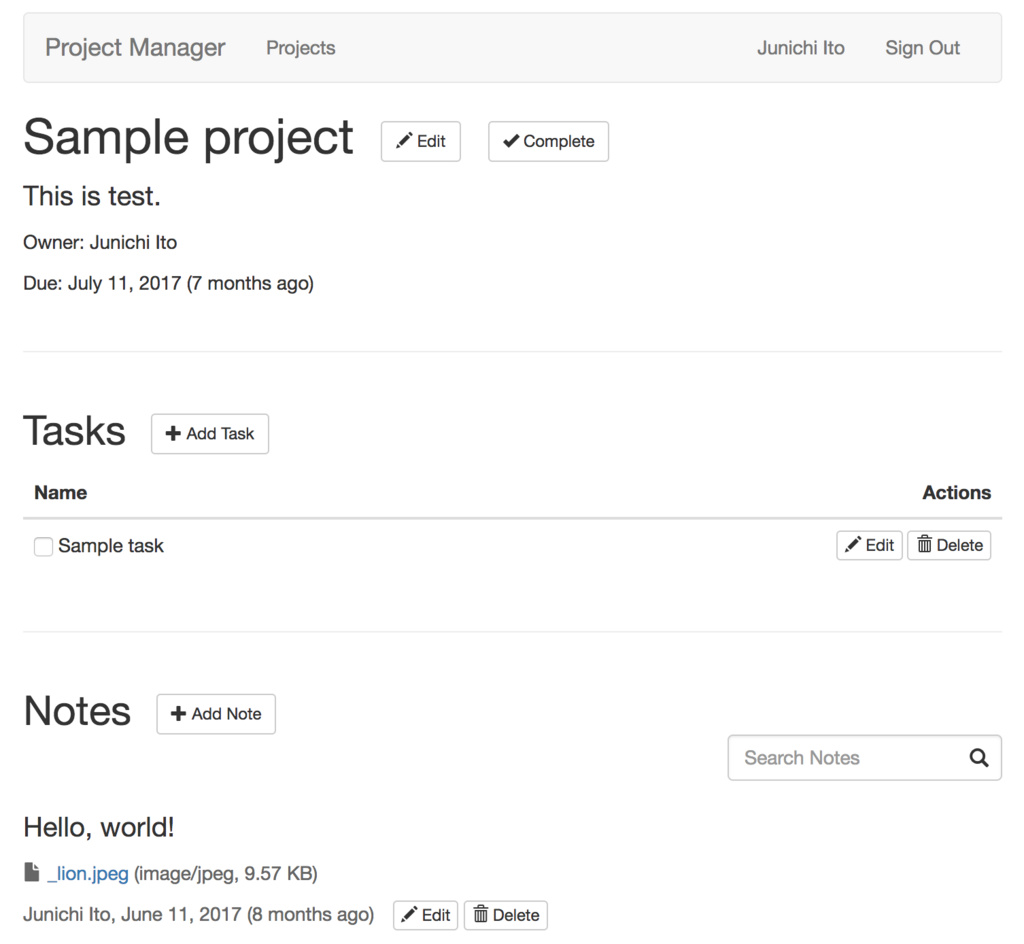Click the Sample task label text
The height and width of the screenshot is (944, 1024).
[111, 546]
